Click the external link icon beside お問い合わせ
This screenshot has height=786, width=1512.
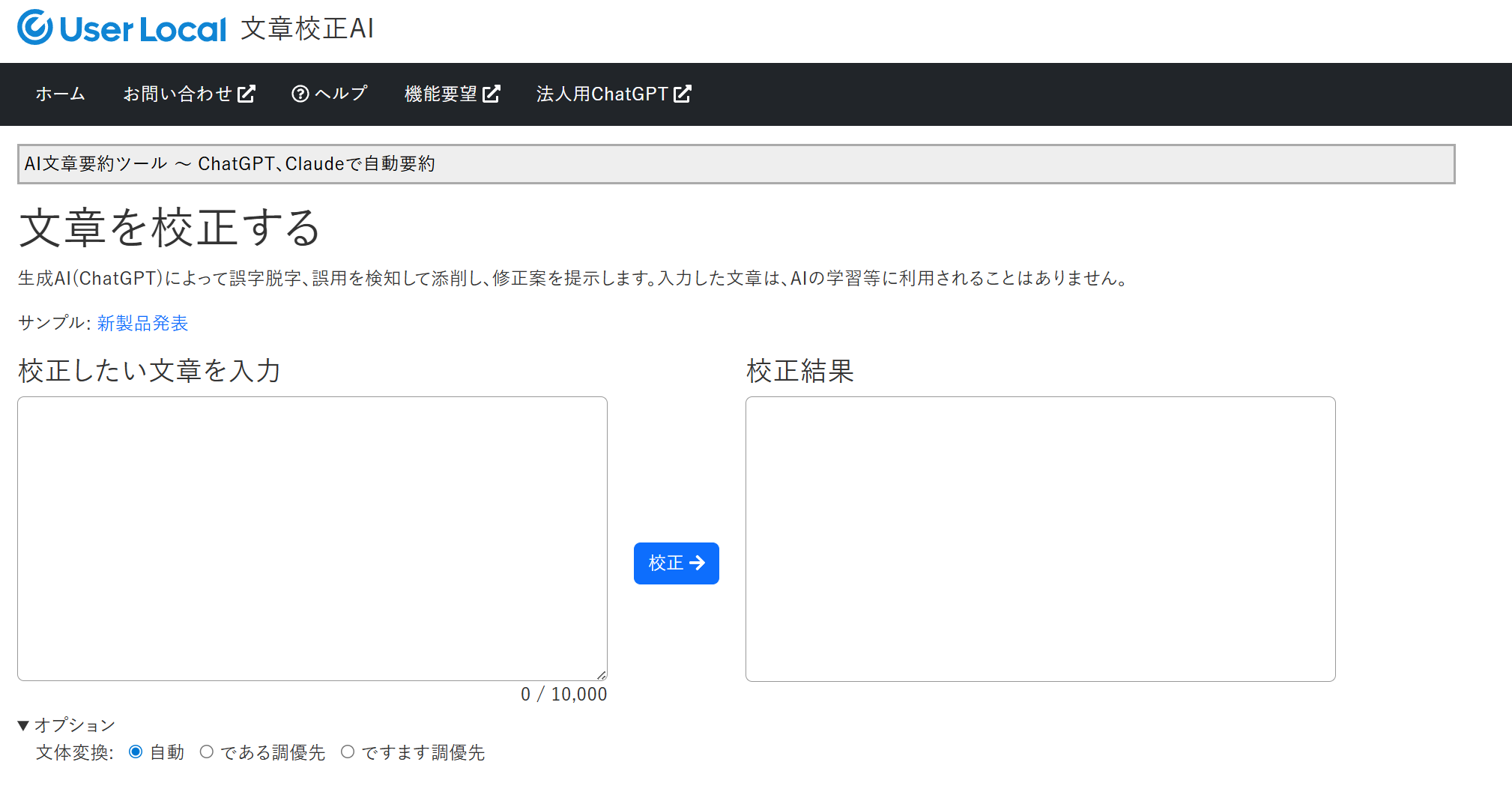tap(247, 93)
